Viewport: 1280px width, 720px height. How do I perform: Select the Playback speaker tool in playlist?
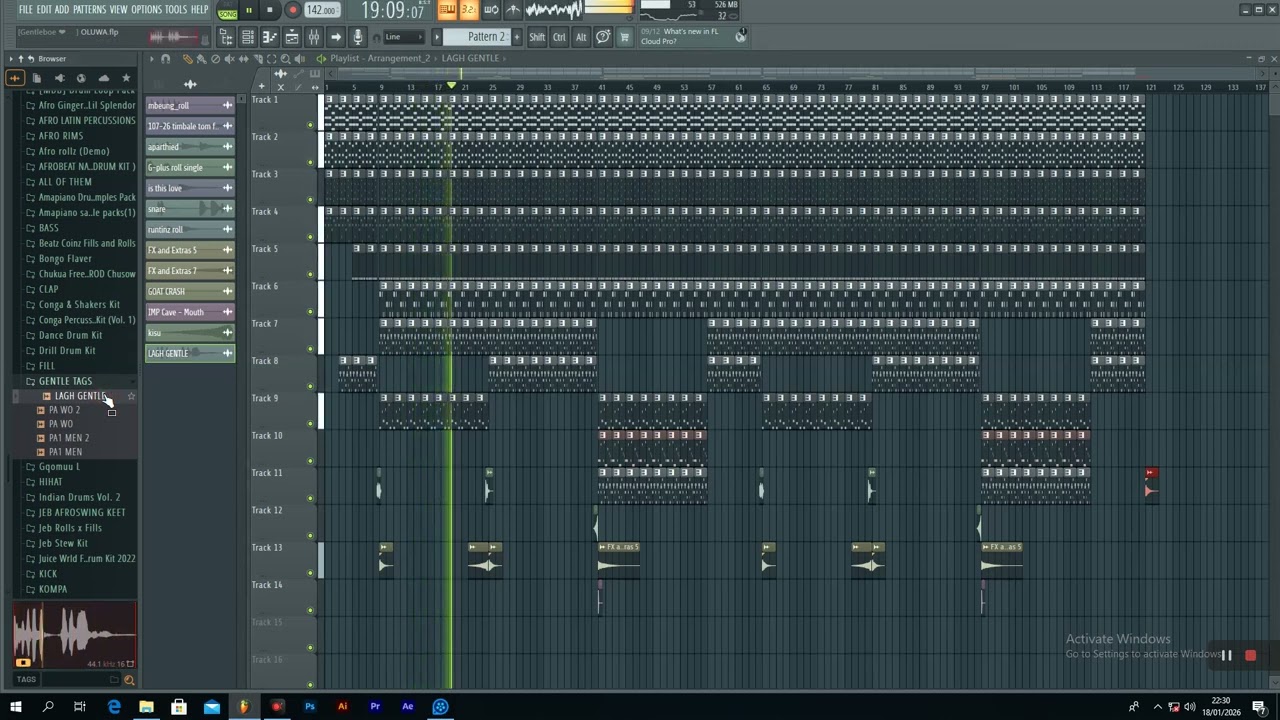pos(299,59)
